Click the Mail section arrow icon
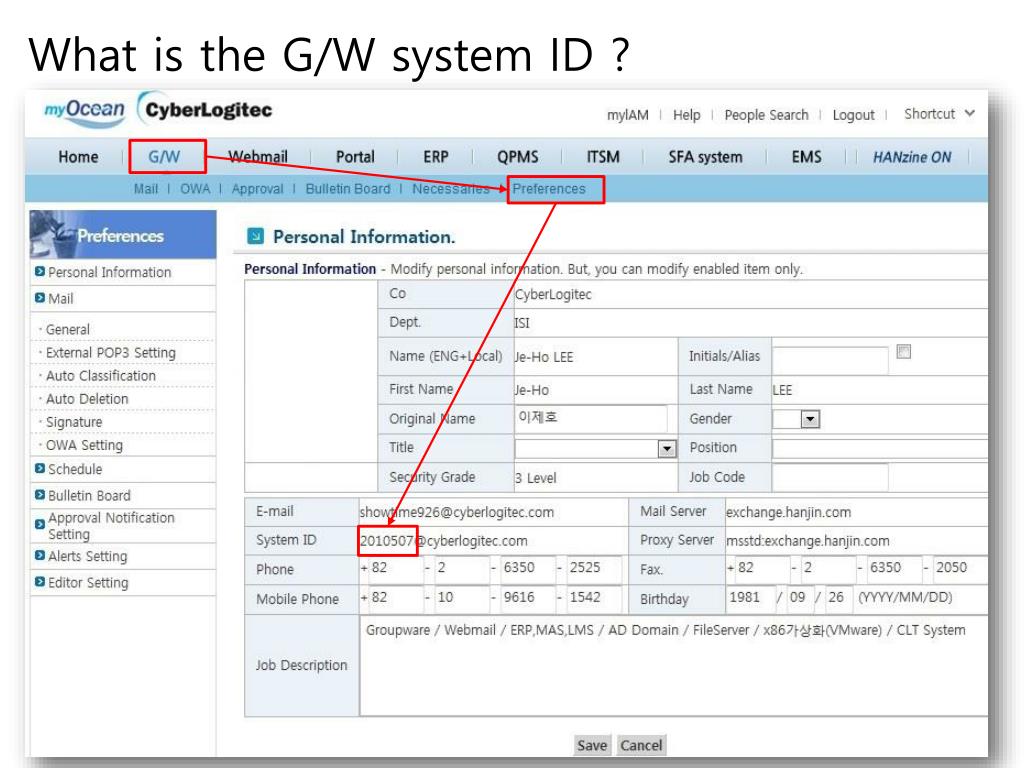This screenshot has width=1024, height=768. point(40,298)
